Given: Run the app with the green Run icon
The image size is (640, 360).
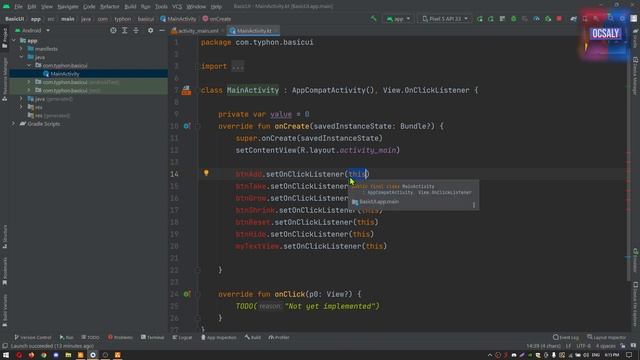Looking at the screenshot, I should pyautogui.click(x=480, y=19).
